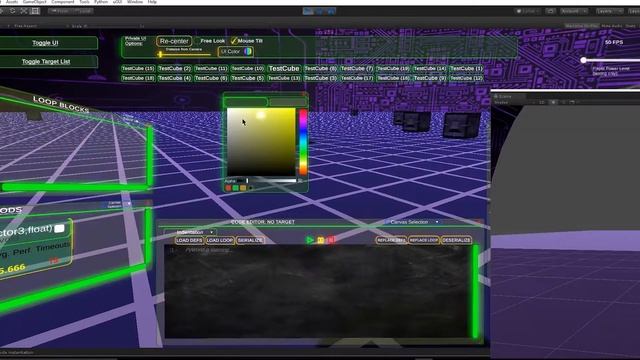Click the red stop icon in code editor
The width and height of the screenshot is (640, 360).
point(331,240)
